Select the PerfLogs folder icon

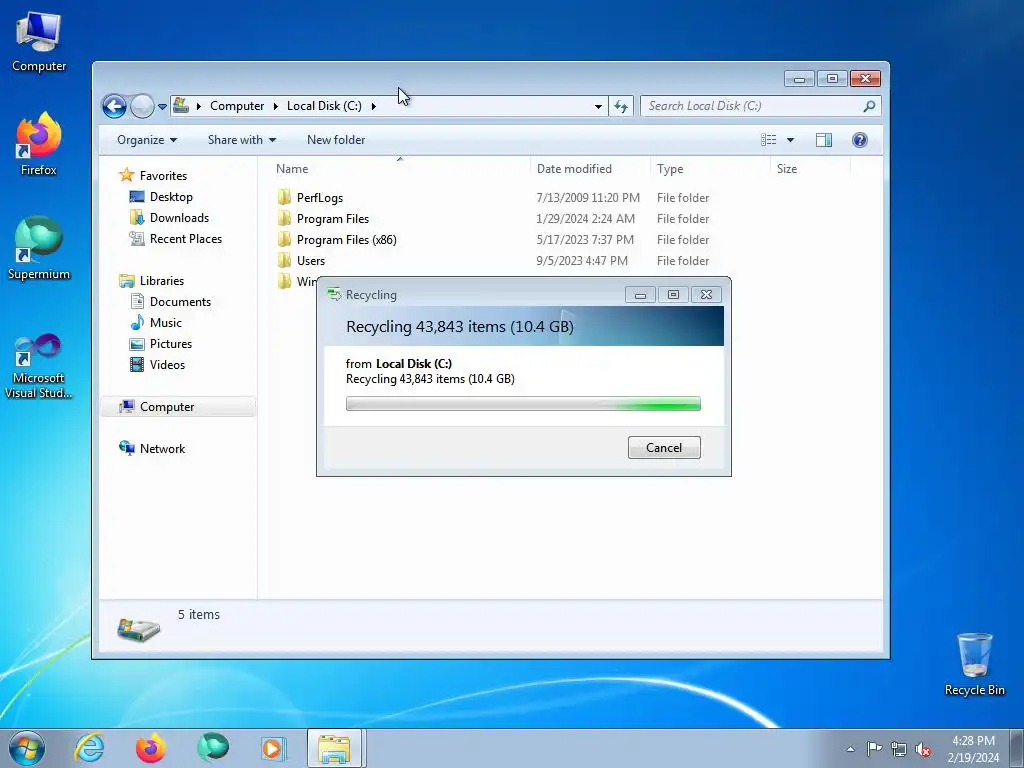[x=284, y=197]
